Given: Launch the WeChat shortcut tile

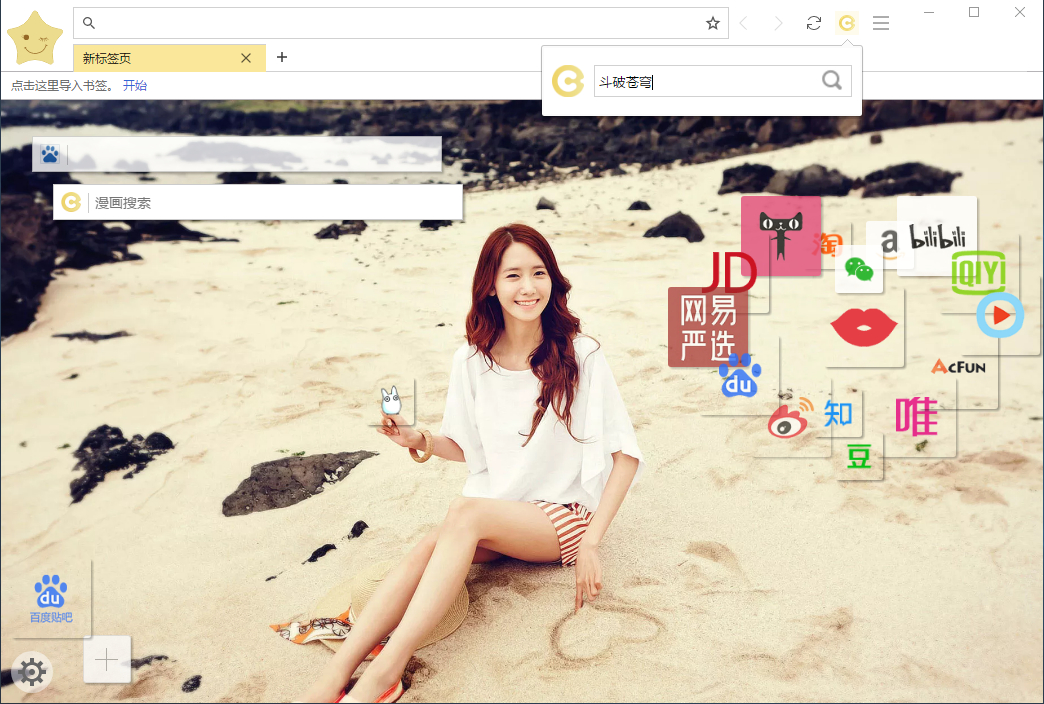Looking at the screenshot, I should click(x=858, y=269).
